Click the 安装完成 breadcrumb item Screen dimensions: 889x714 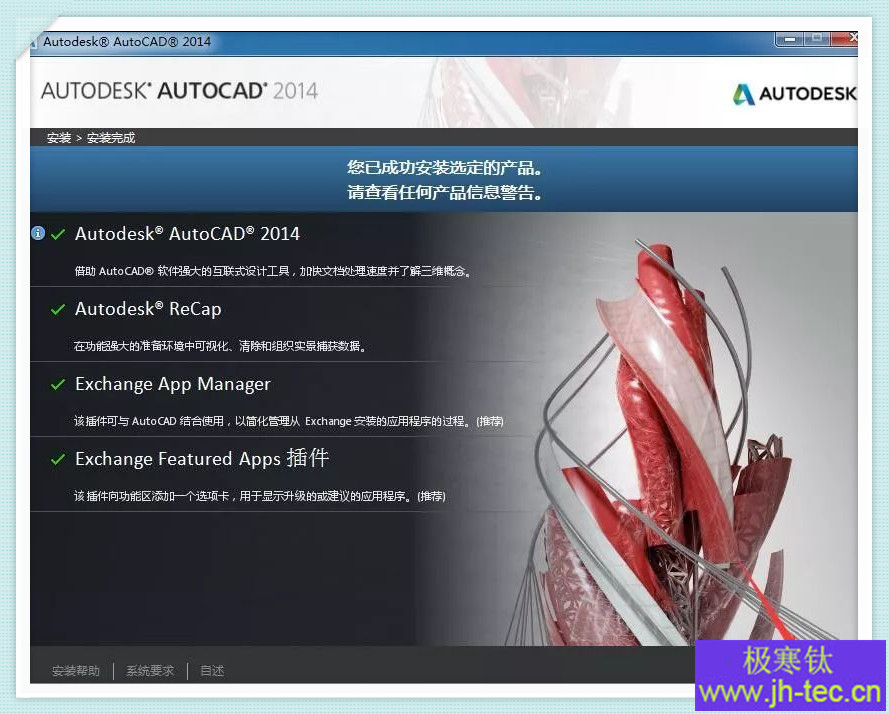[x=111, y=138]
